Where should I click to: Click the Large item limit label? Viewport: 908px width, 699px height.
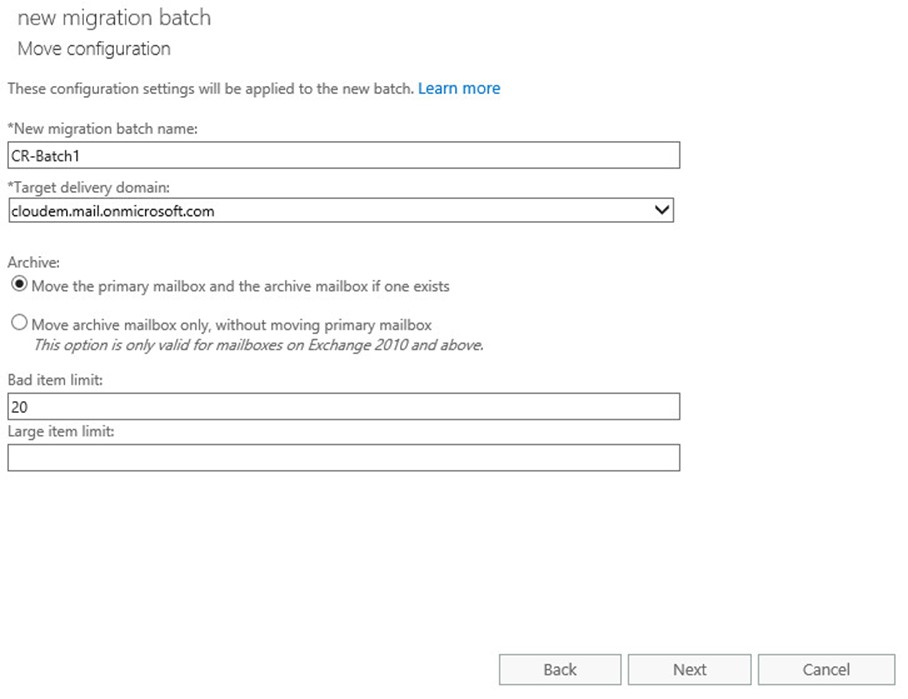click(x=61, y=431)
